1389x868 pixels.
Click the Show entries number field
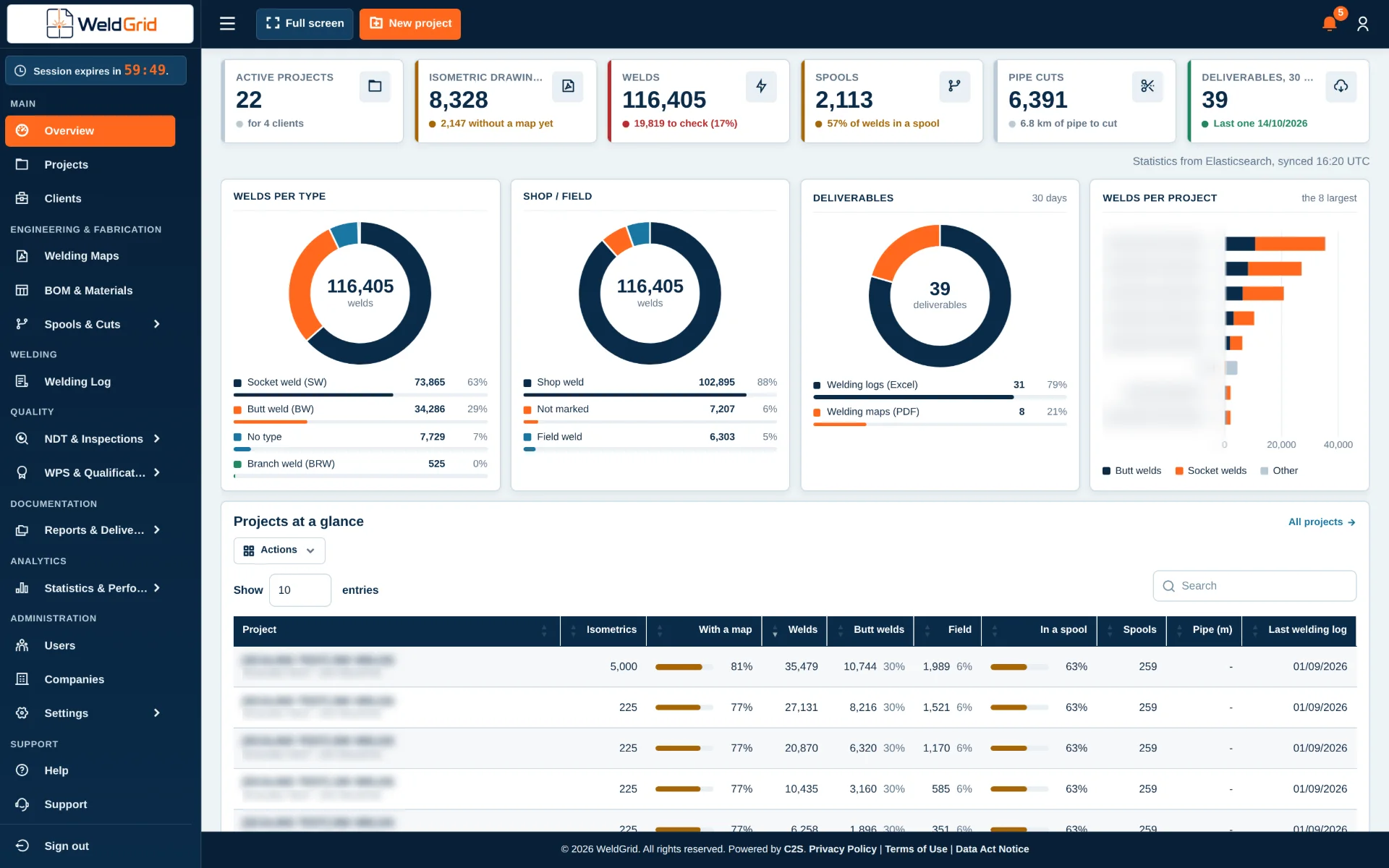tap(300, 590)
